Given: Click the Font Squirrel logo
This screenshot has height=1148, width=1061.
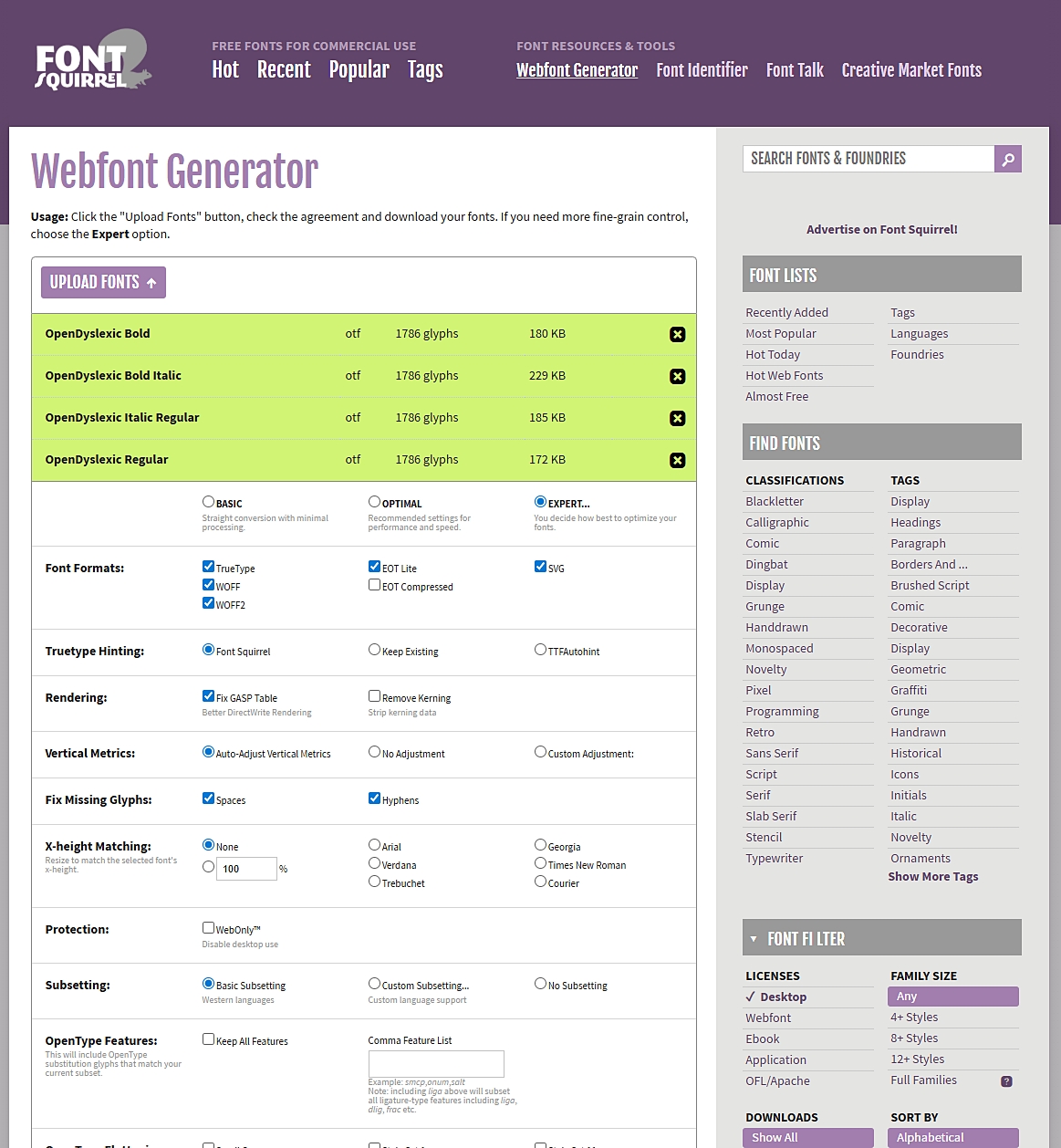Looking at the screenshot, I should 93,61.
